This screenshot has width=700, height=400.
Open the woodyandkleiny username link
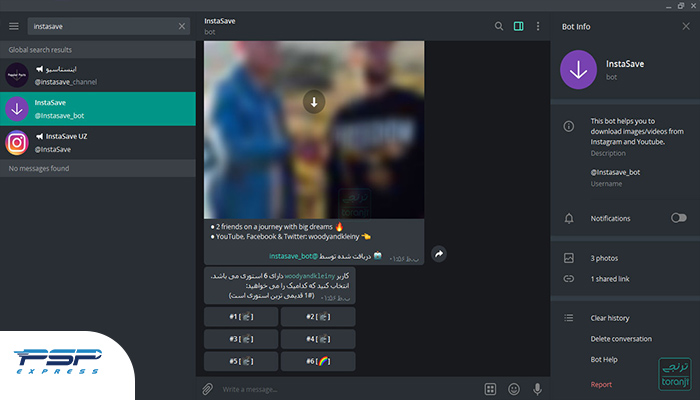tap(309, 276)
